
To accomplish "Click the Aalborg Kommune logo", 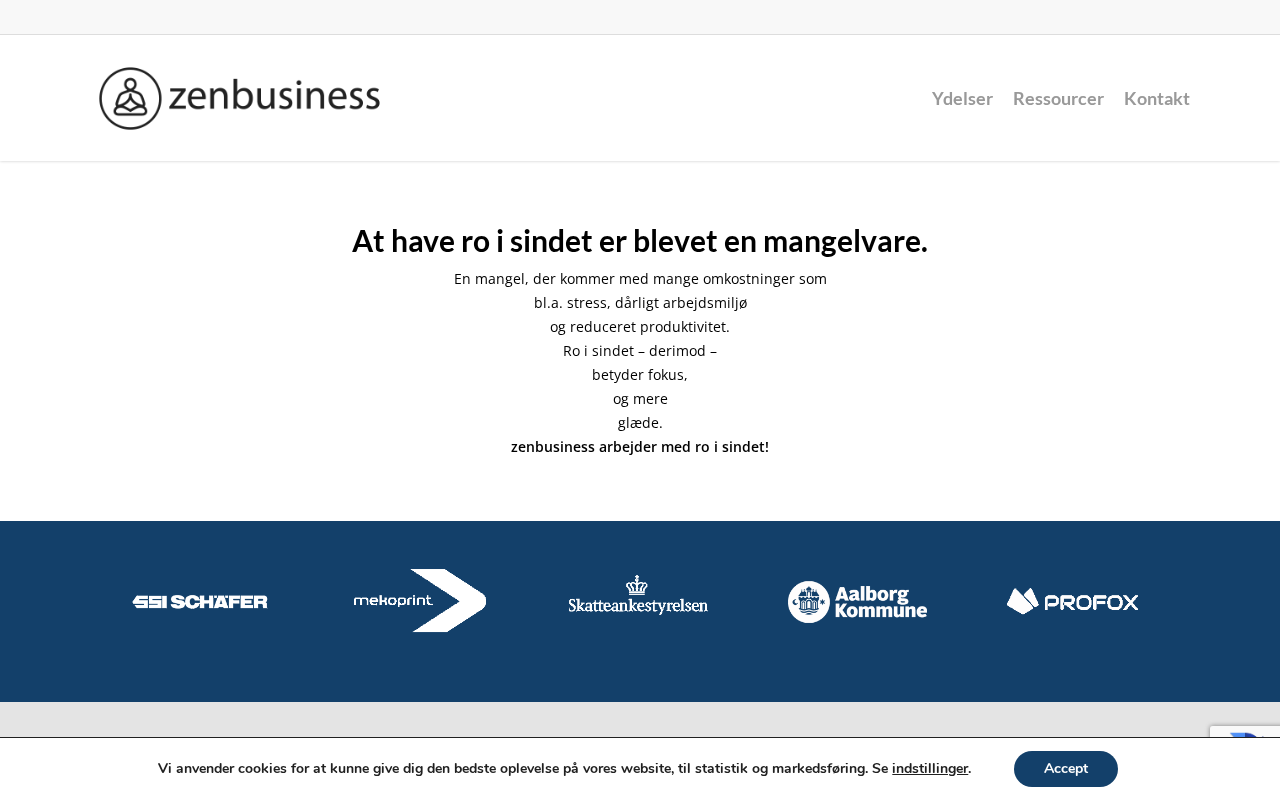I will 857,601.
